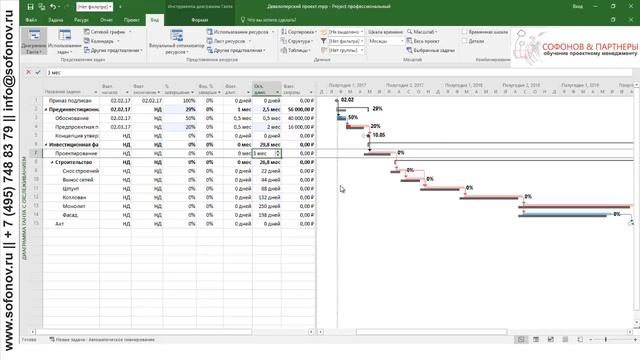This screenshot has height=360, width=640.
Task: Open the % завершения column filter arrow
Action: click(193, 92)
